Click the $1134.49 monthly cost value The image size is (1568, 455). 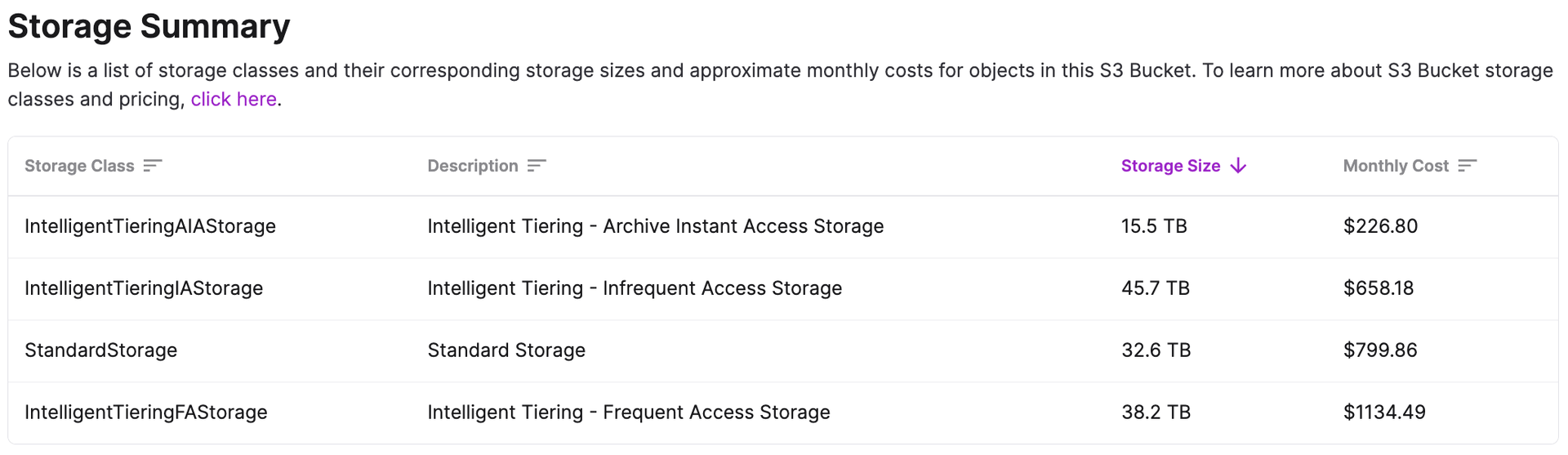[x=1384, y=413]
